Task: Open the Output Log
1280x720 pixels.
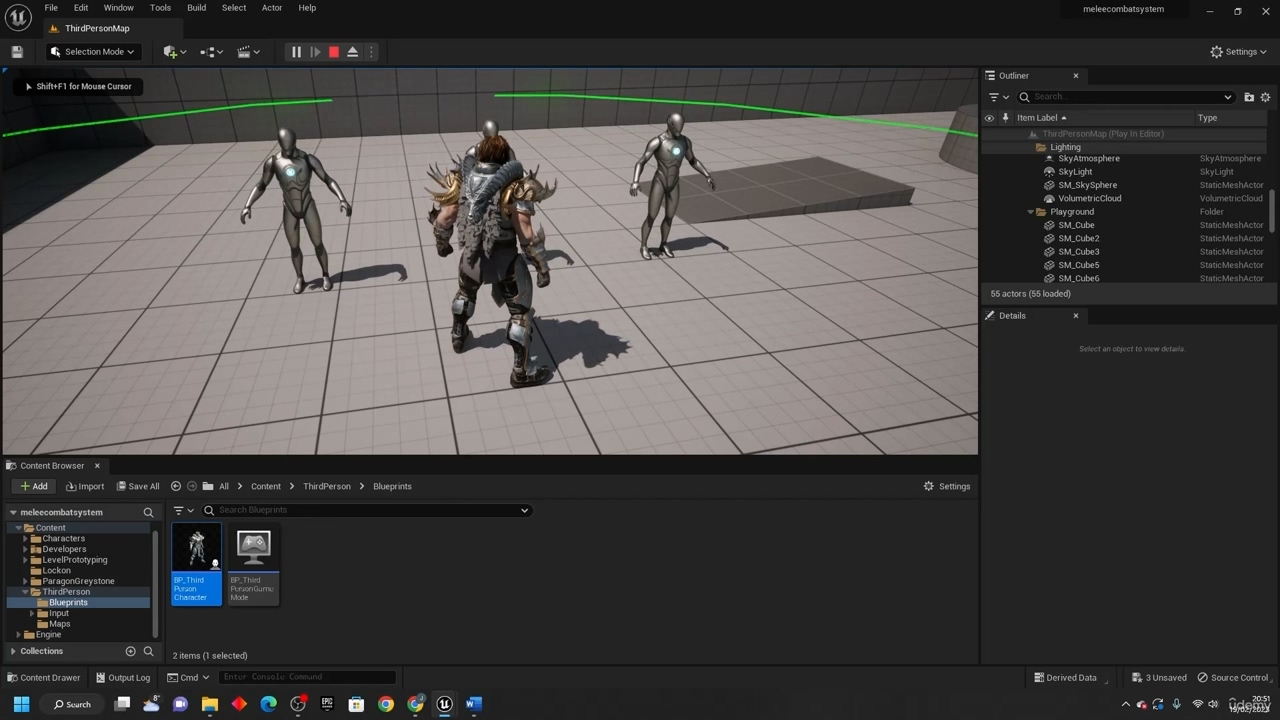Action: tap(123, 677)
